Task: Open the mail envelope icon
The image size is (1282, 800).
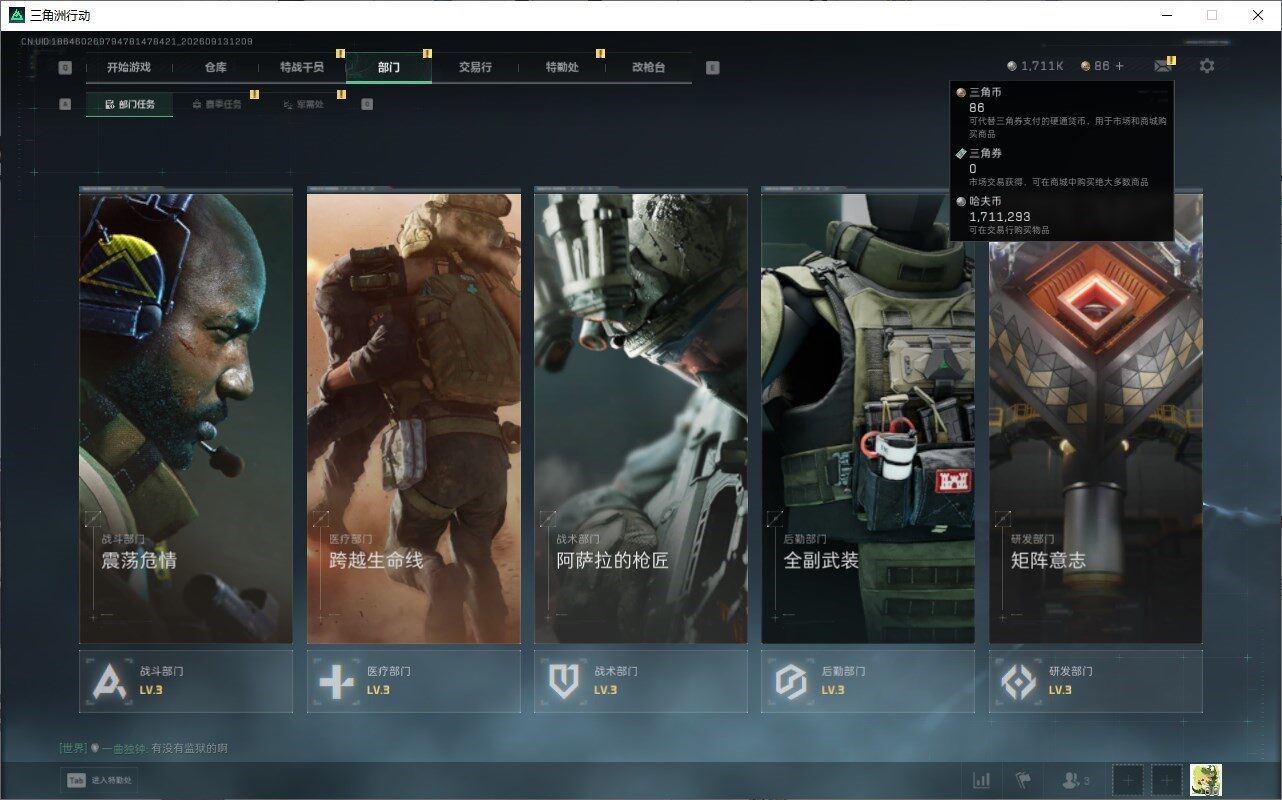Action: 1162,66
